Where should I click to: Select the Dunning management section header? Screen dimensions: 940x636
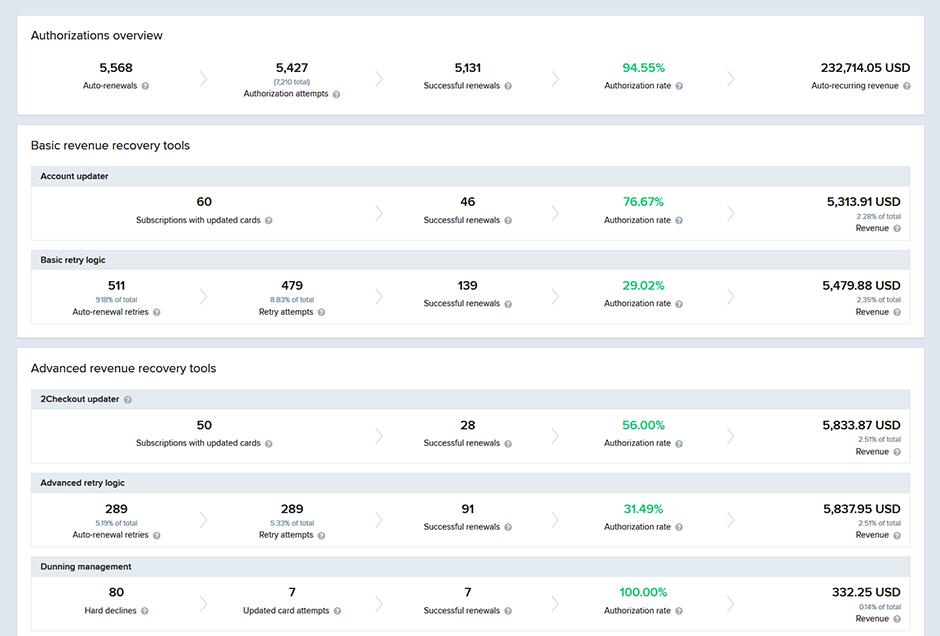click(x=86, y=567)
